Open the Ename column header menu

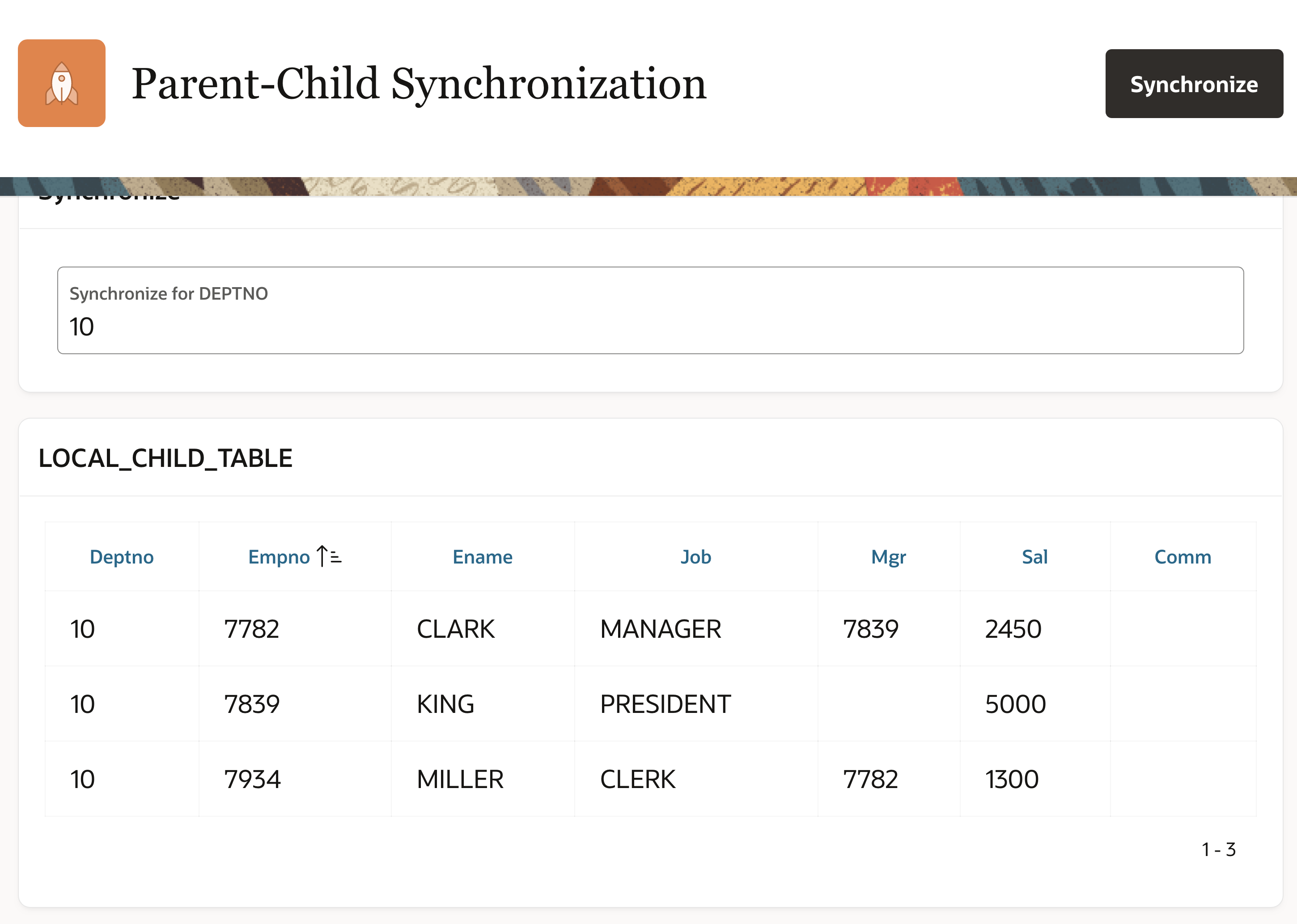click(x=482, y=556)
